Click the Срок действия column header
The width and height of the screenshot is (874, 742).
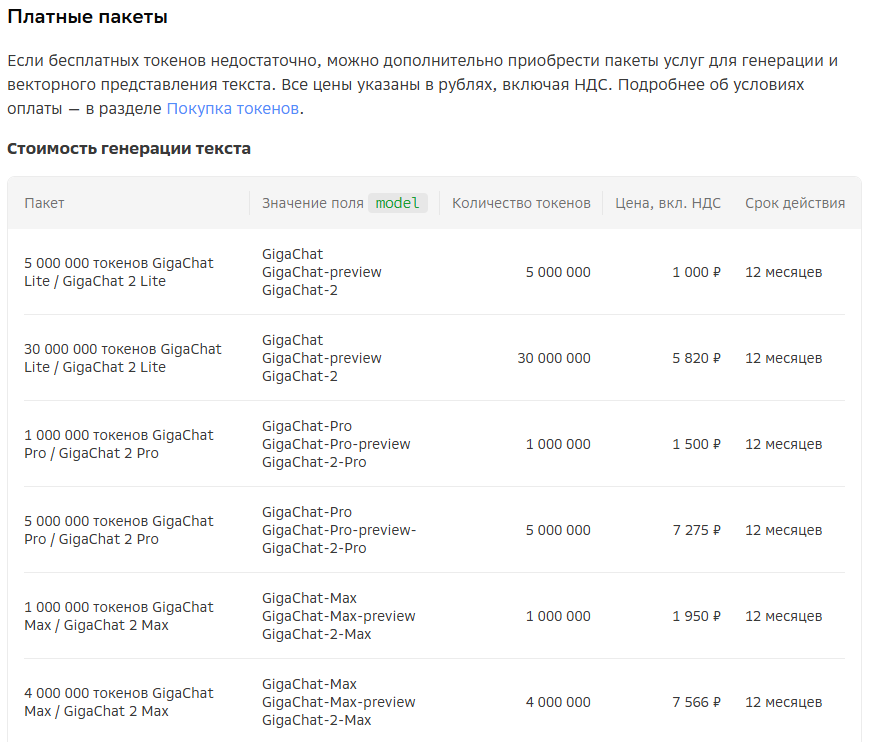point(795,203)
